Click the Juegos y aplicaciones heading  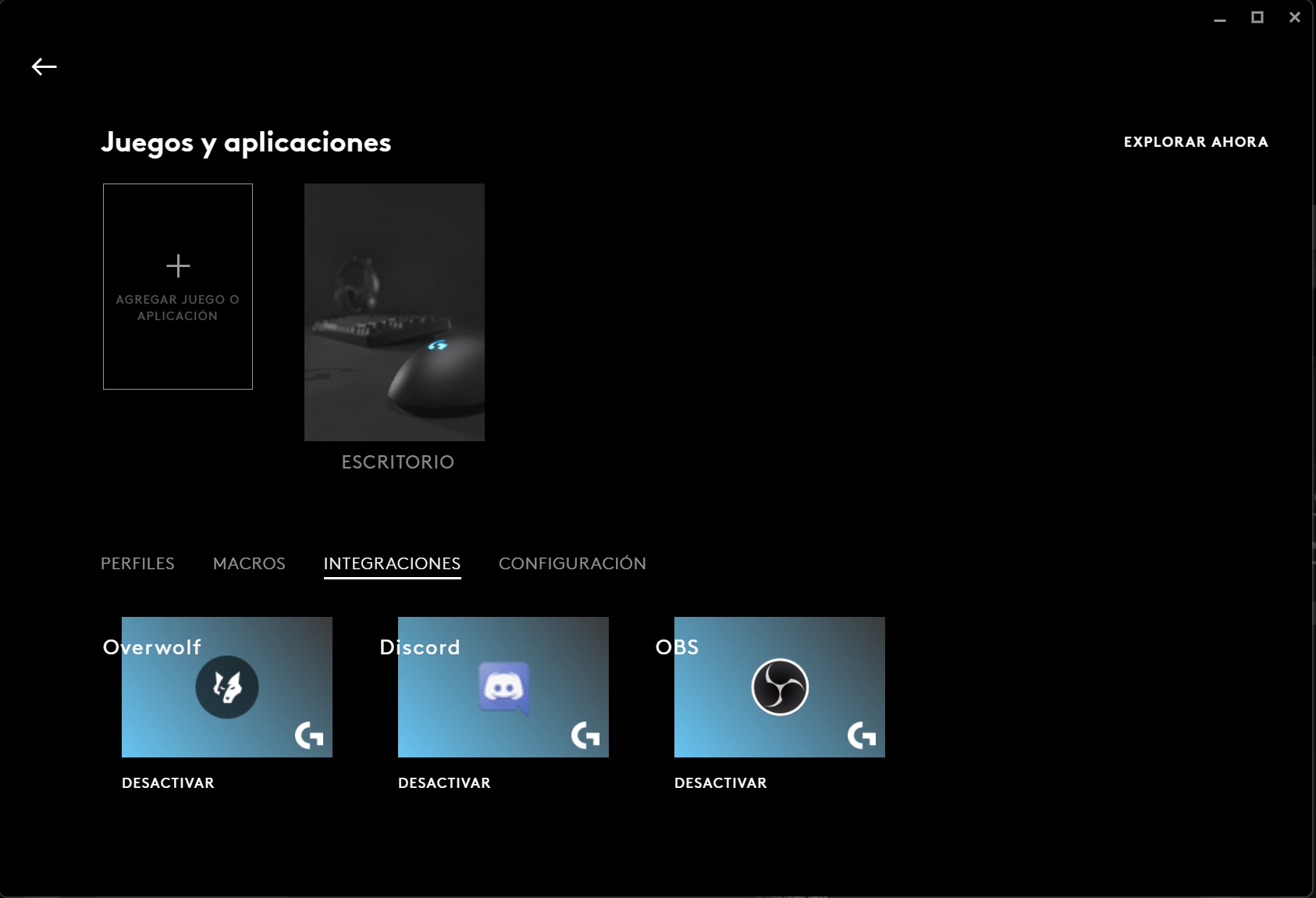pyautogui.click(x=246, y=143)
